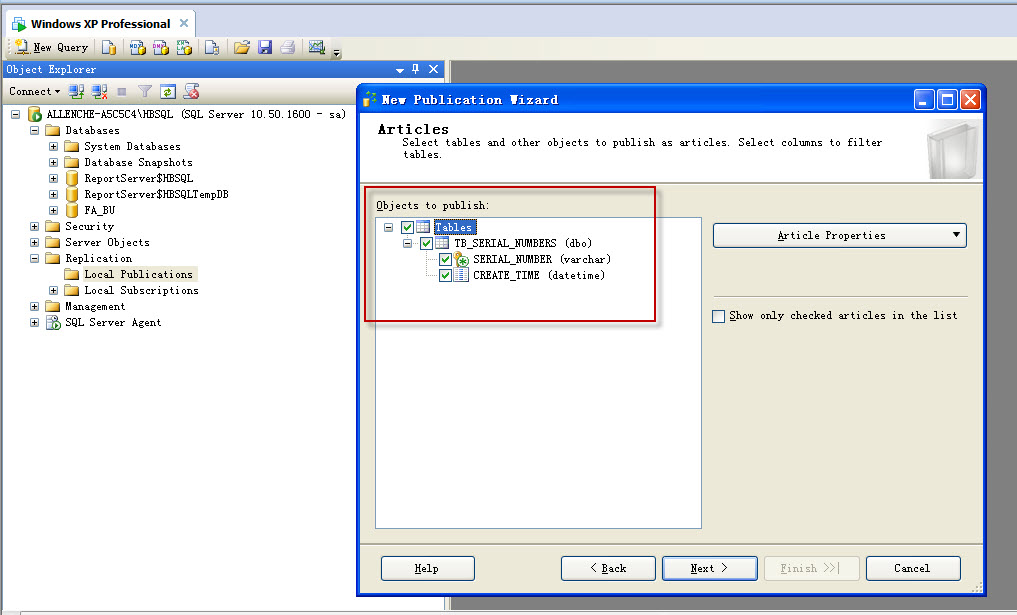Open a Database Engine Query
The height and width of the screenshot is (615, 1017).
point(109,47)
